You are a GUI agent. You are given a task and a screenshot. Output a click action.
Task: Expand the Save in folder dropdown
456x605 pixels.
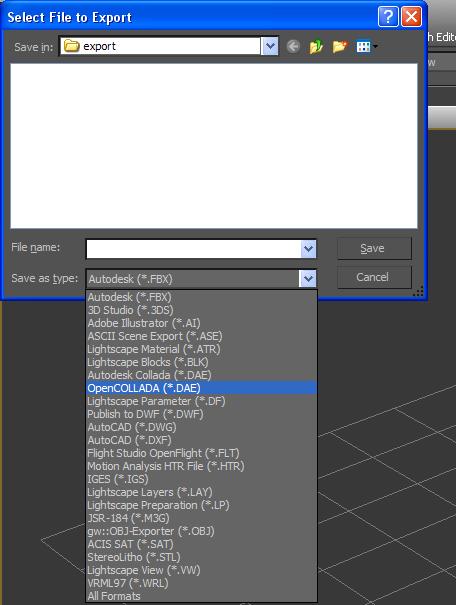[270, 46]
